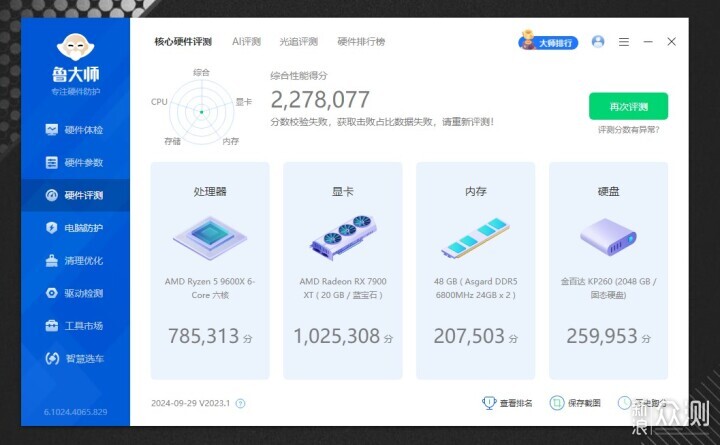The width and height of the screenshot is (720, 445).
Task: Click the graphics card illustration
Action: [x=343, y=237]
